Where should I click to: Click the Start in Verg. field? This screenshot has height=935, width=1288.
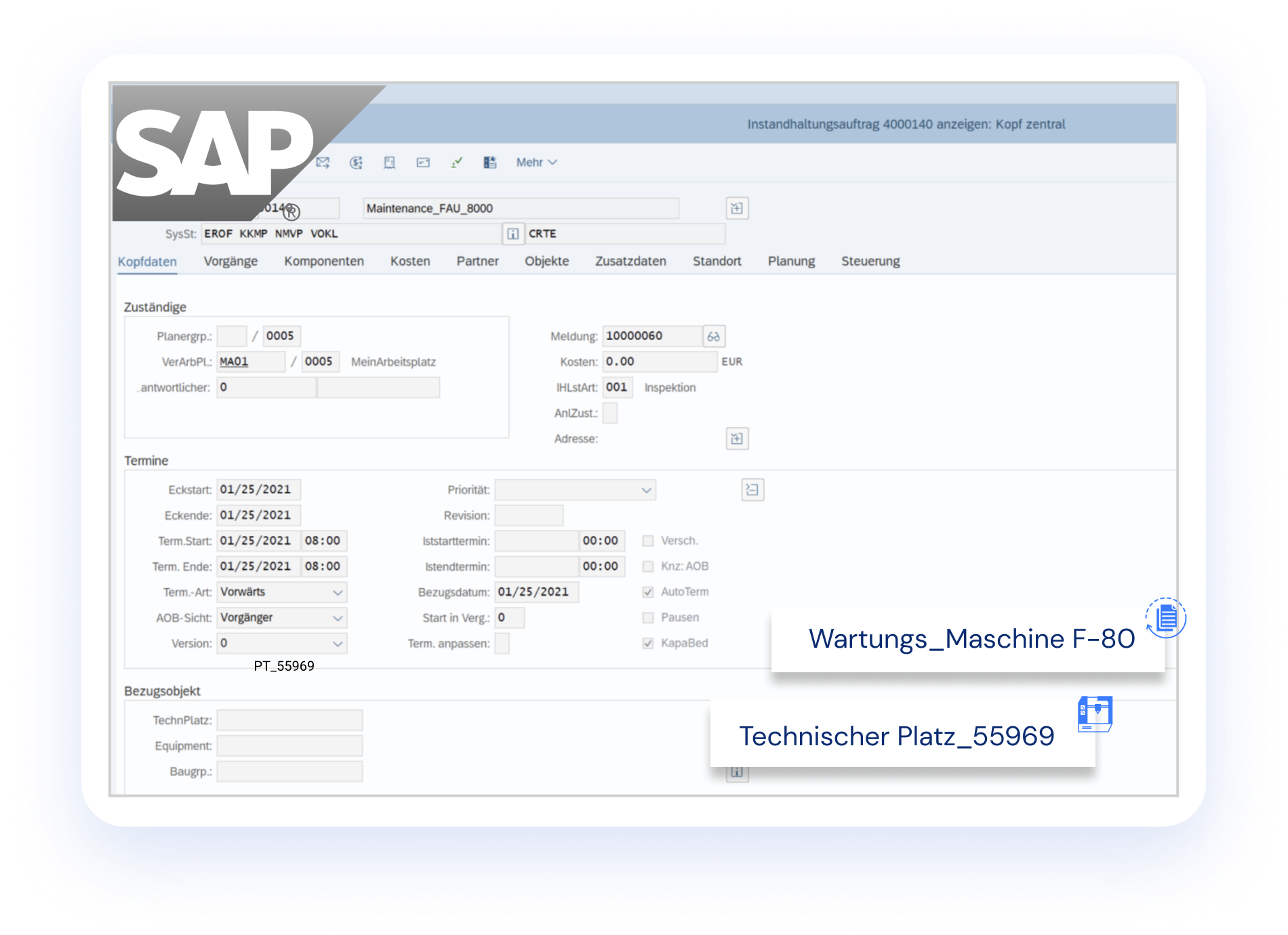(509, 618)
